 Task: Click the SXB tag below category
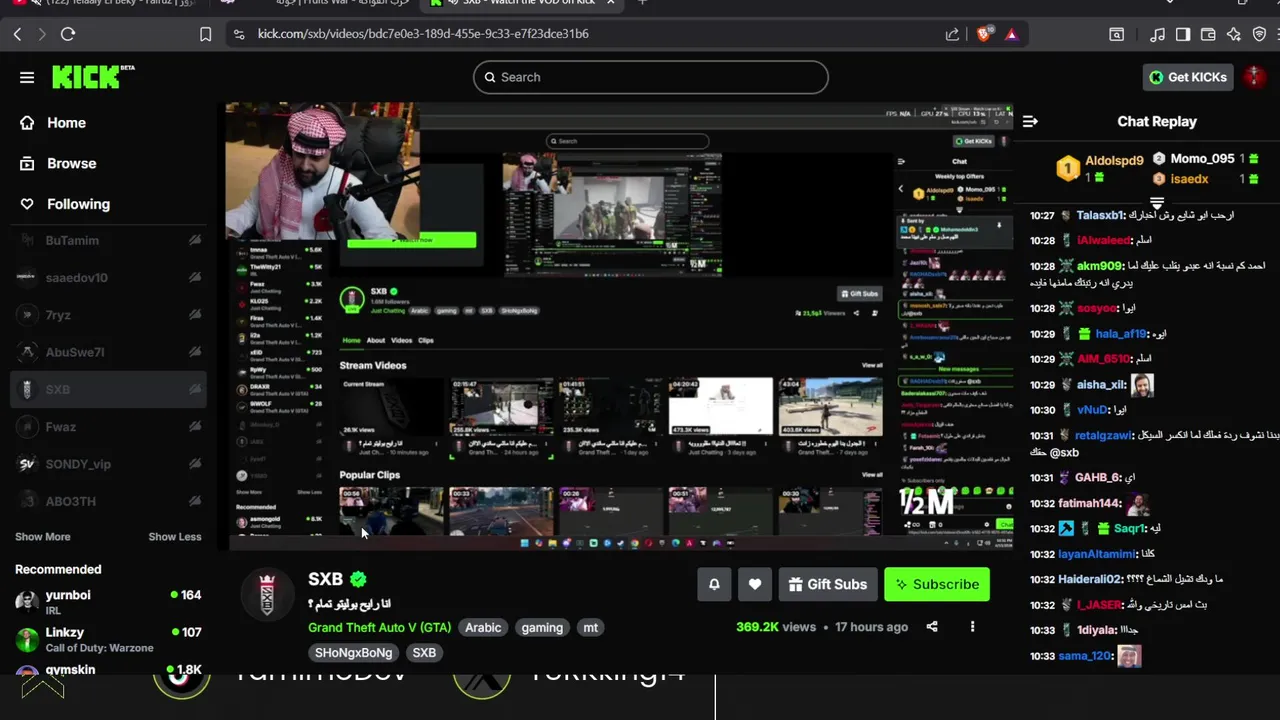point(424,653)
